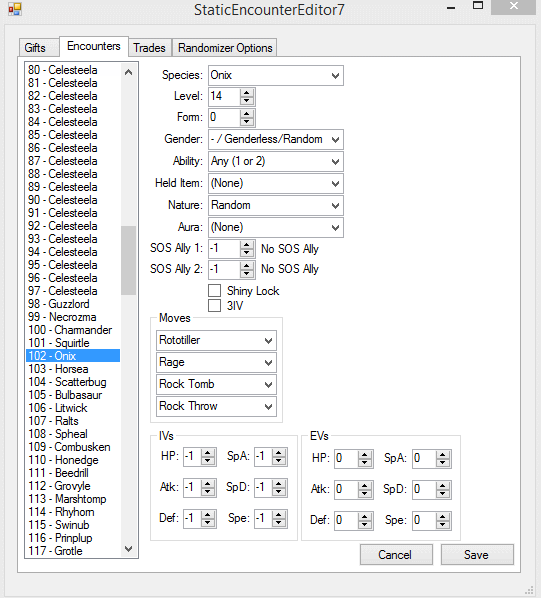Click the HP EV input field
The height and width of the screenshot is (598, 541).
coord(346,458)
